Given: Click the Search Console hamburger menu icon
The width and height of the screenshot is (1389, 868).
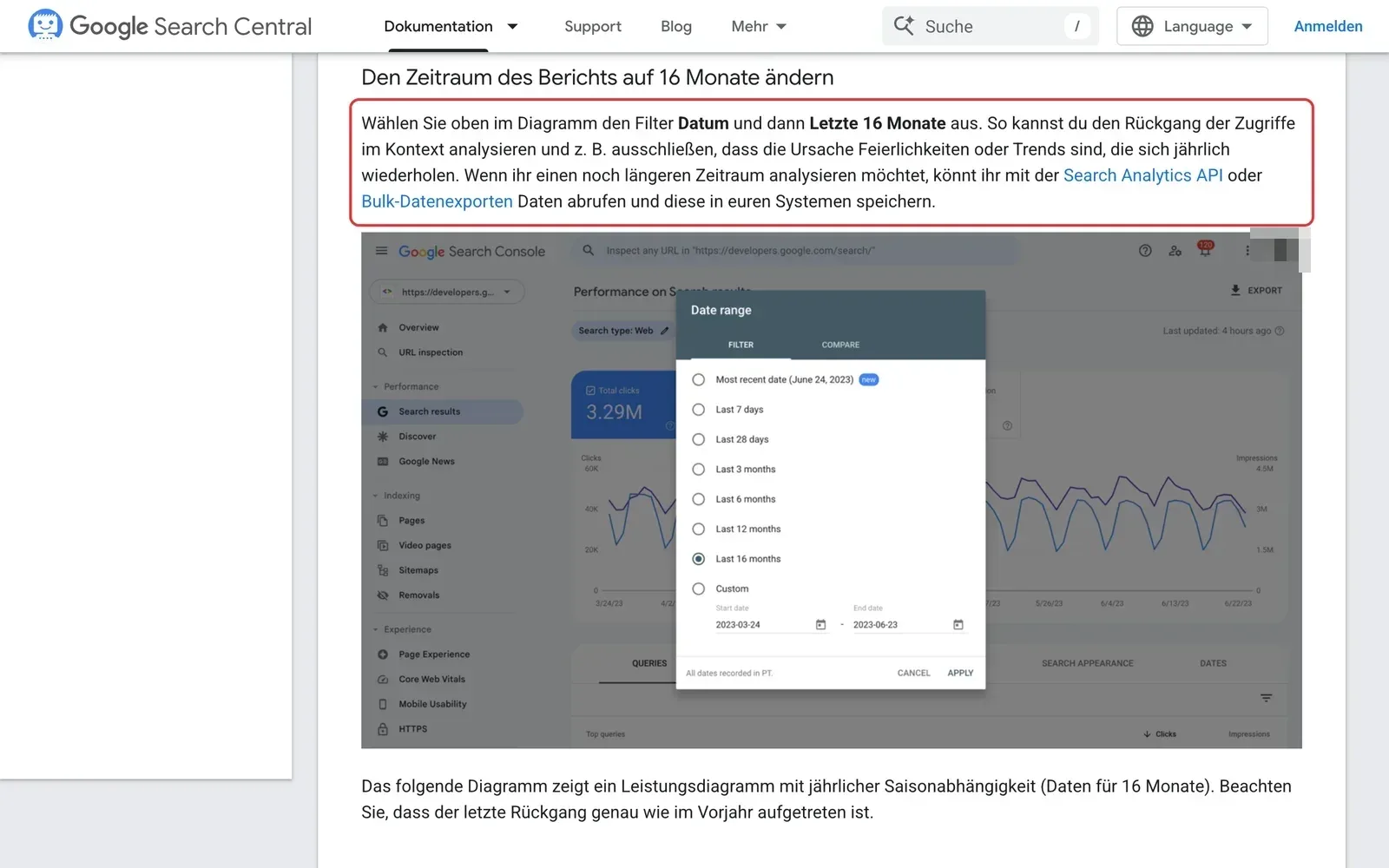Looking at the screenshot, I should tap(381, 251).
